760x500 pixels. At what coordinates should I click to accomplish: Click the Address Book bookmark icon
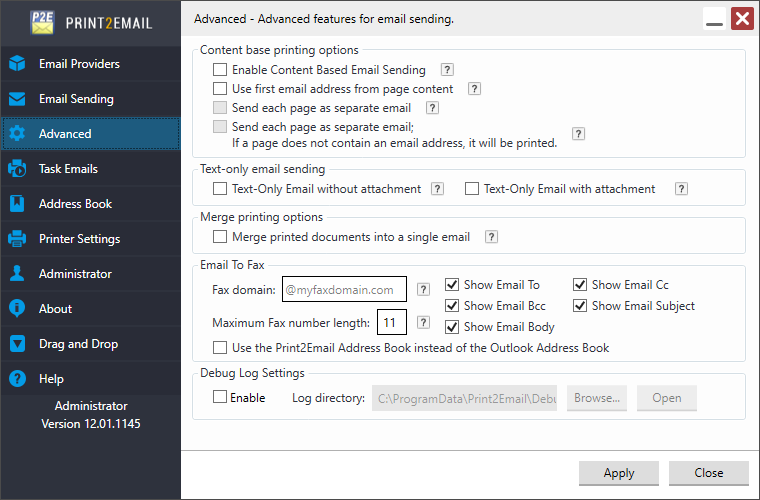[17, 203]
